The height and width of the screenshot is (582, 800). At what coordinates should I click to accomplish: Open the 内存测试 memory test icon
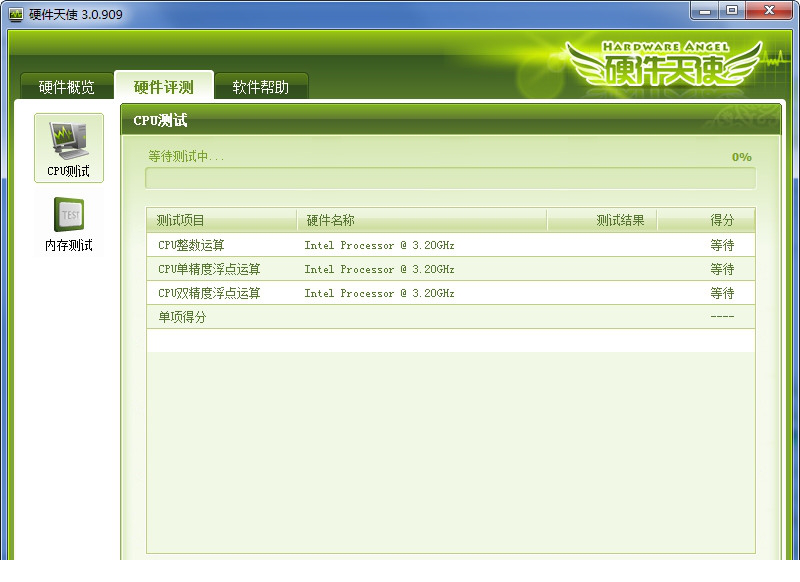69,224
